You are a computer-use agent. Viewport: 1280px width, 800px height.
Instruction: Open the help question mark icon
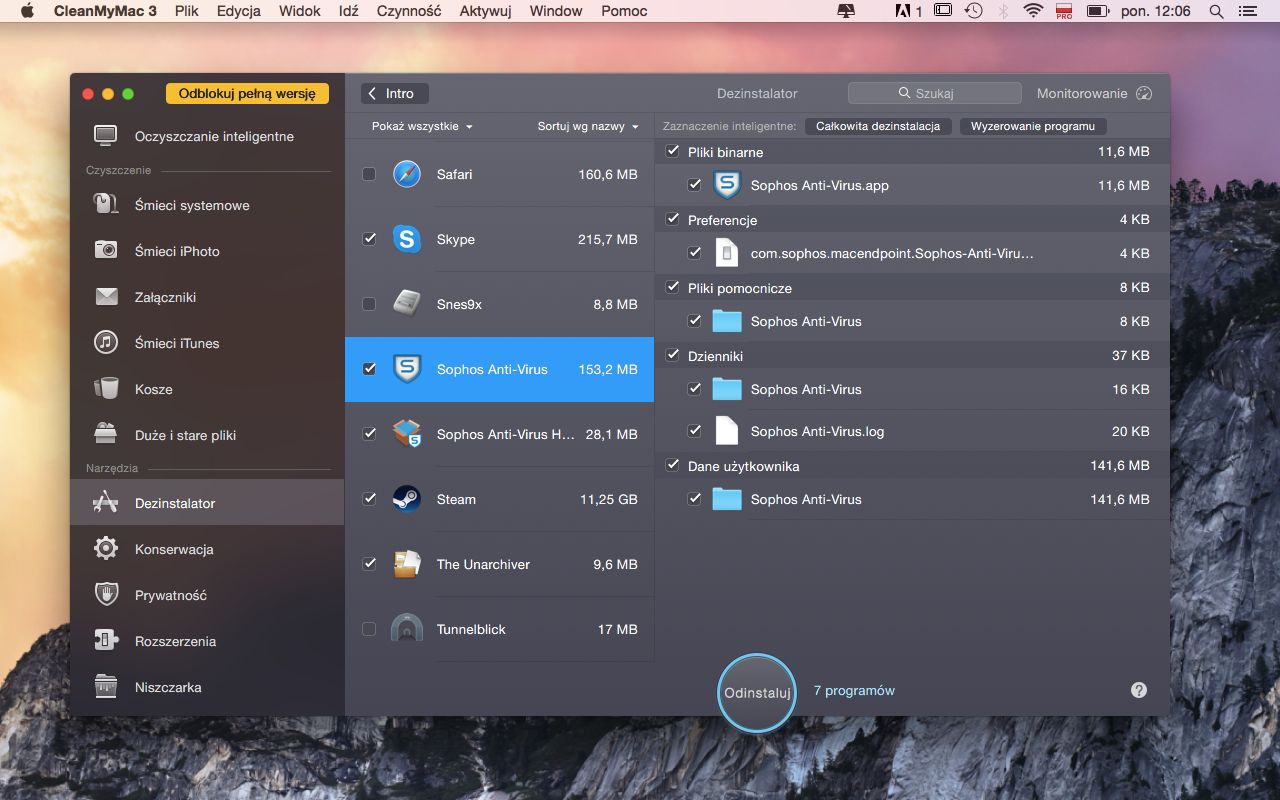pos(1139,690)
